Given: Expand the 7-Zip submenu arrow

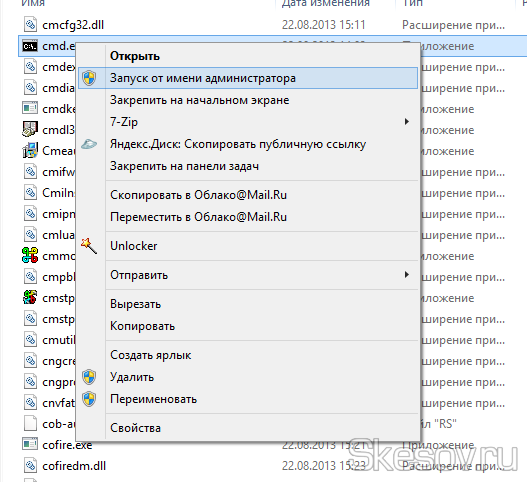Looking at the screenshot, I should [407, 122].
